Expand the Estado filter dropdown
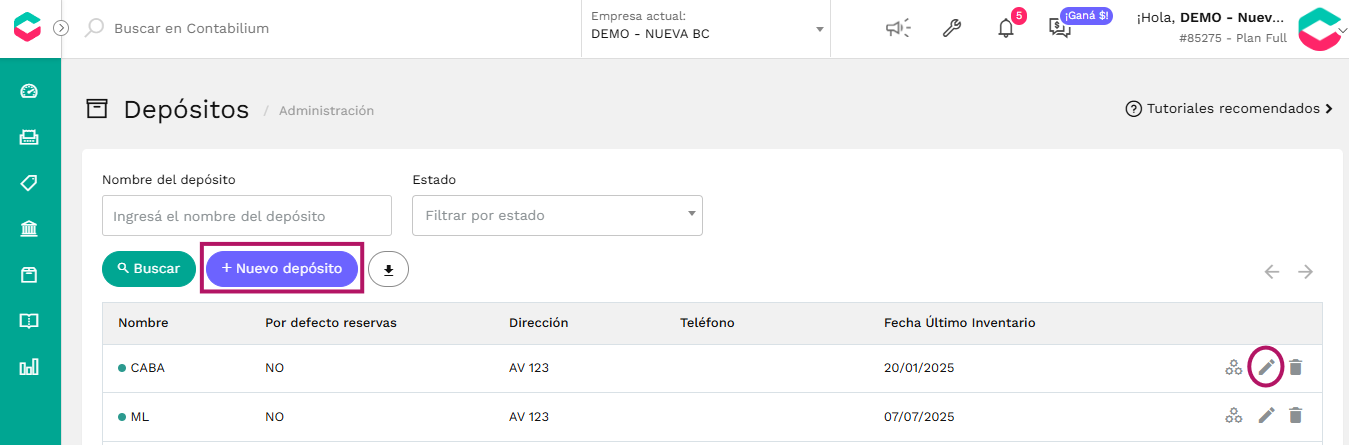 (x=557, y=215)
